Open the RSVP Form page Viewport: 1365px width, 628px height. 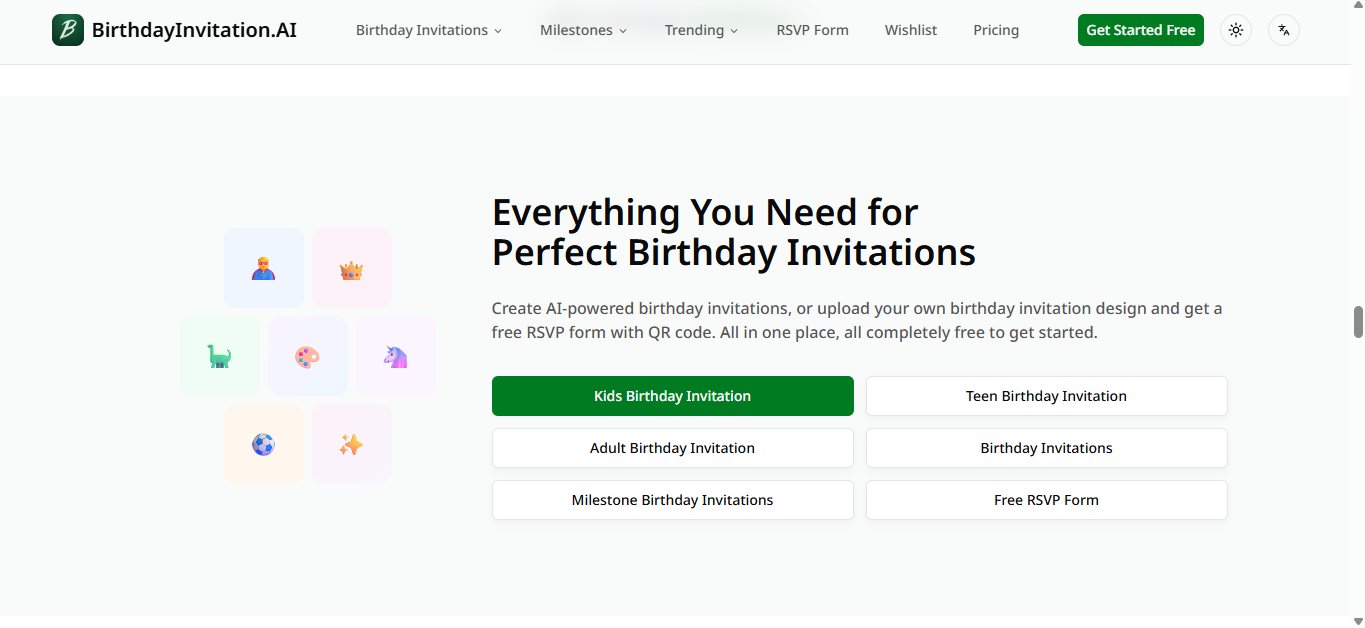(812, 30)
